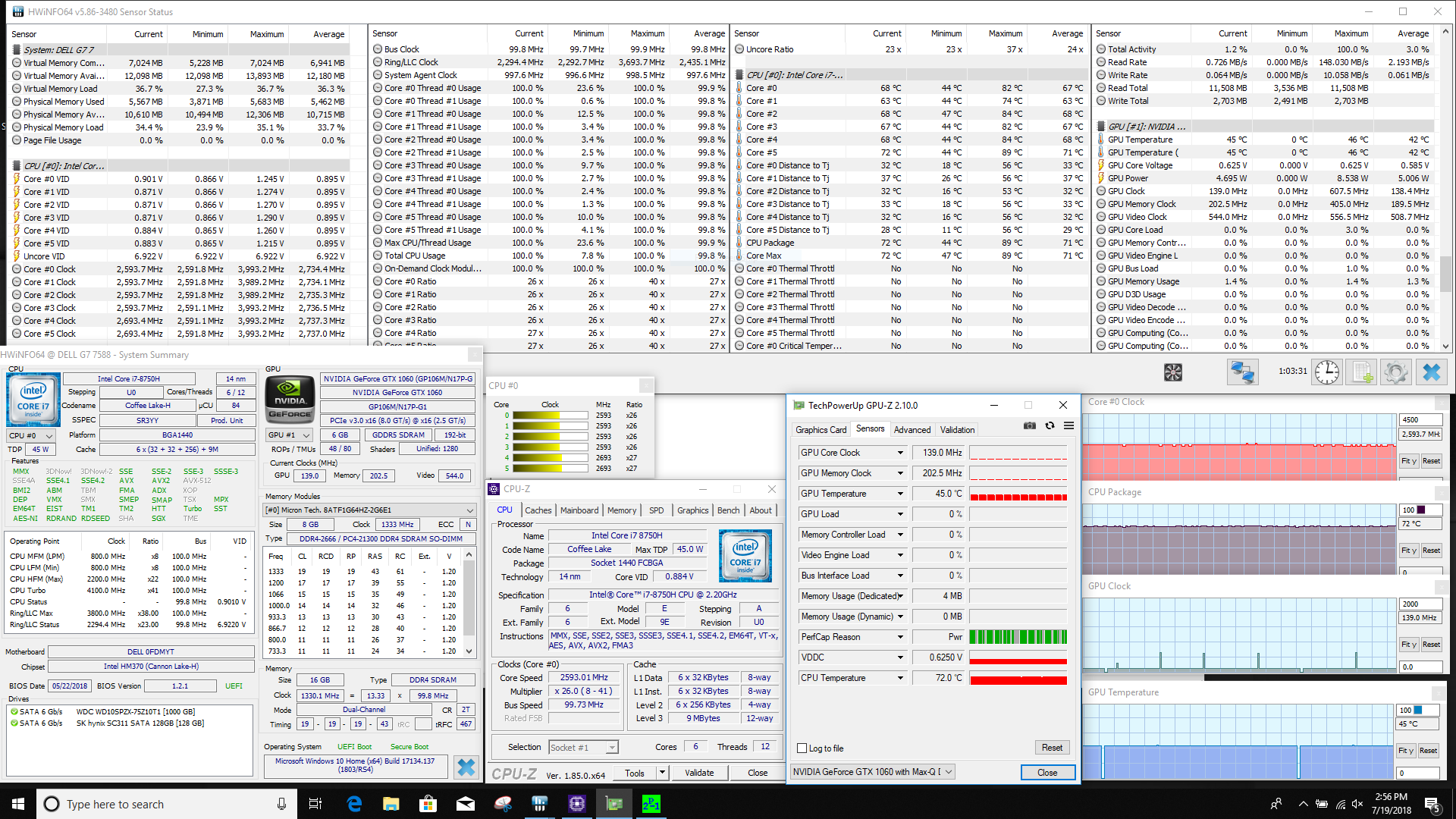Click the Core 5 clock bar in CPU #0 window
The image size is (1456, 819).
550,469
